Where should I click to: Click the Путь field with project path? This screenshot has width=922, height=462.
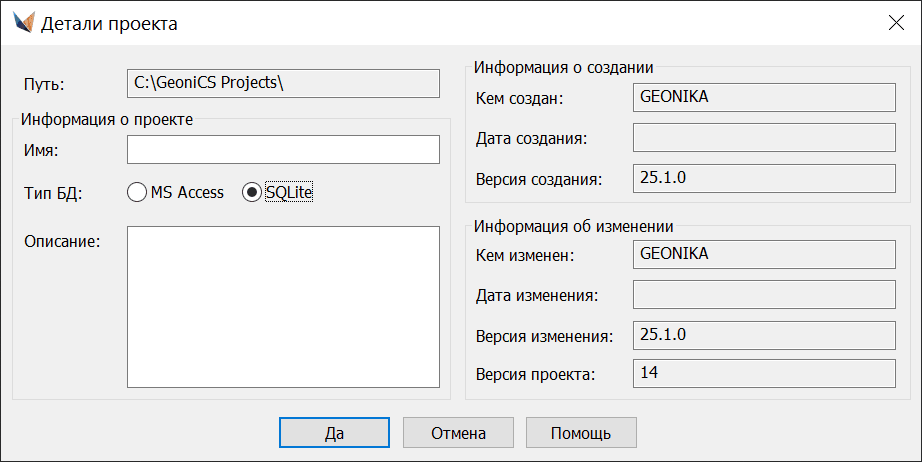click(283, 83)
